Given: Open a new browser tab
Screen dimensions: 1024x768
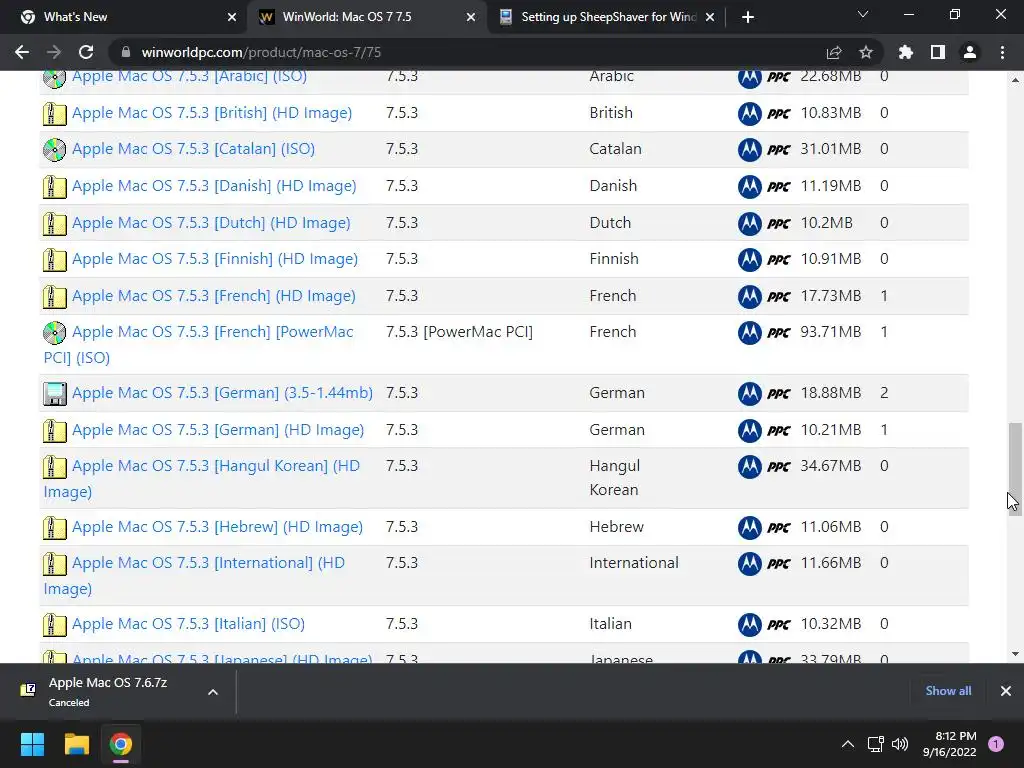Looking at the screenshot, I should click(748, 17).
